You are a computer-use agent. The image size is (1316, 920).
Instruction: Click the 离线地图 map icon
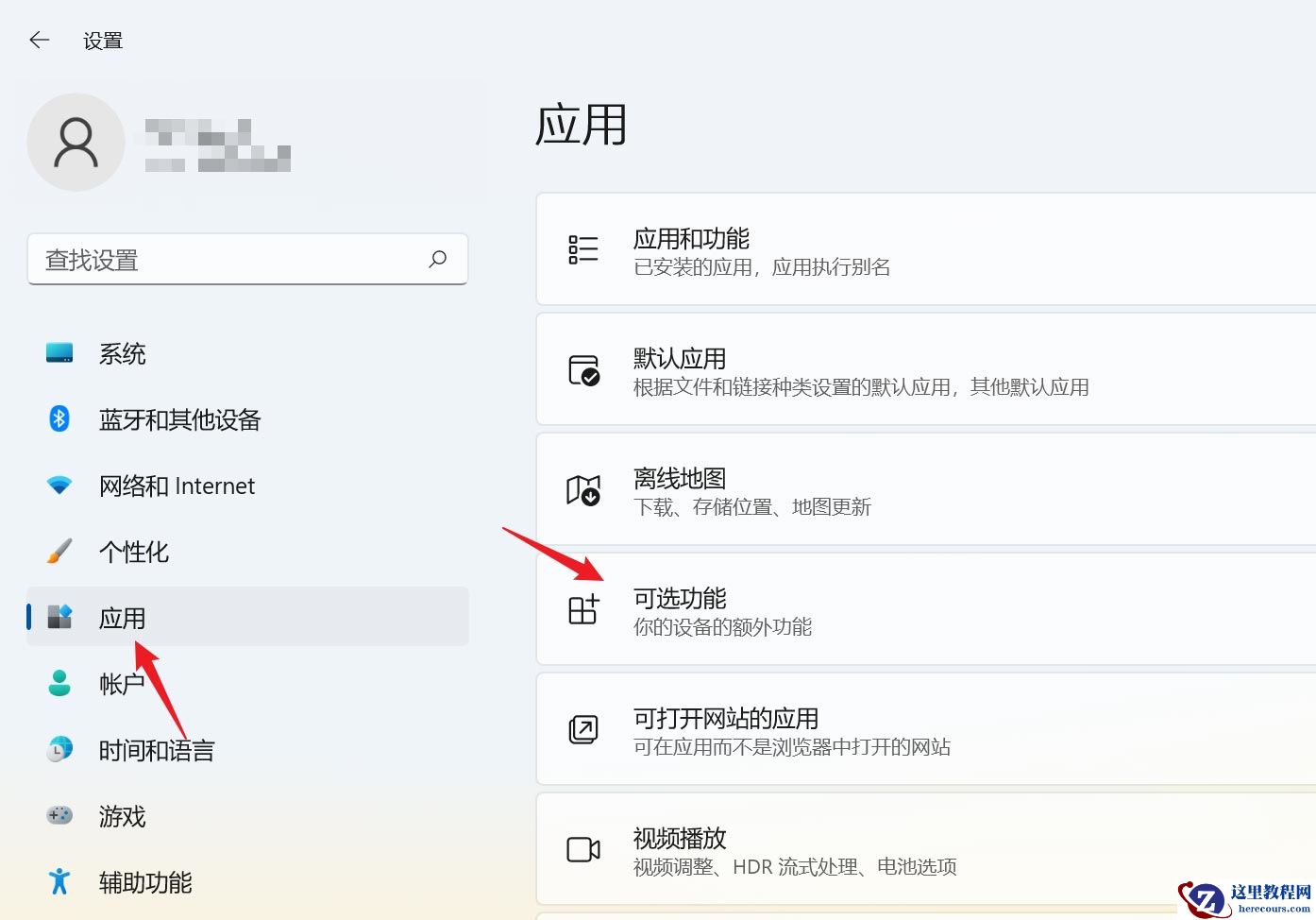583,489
